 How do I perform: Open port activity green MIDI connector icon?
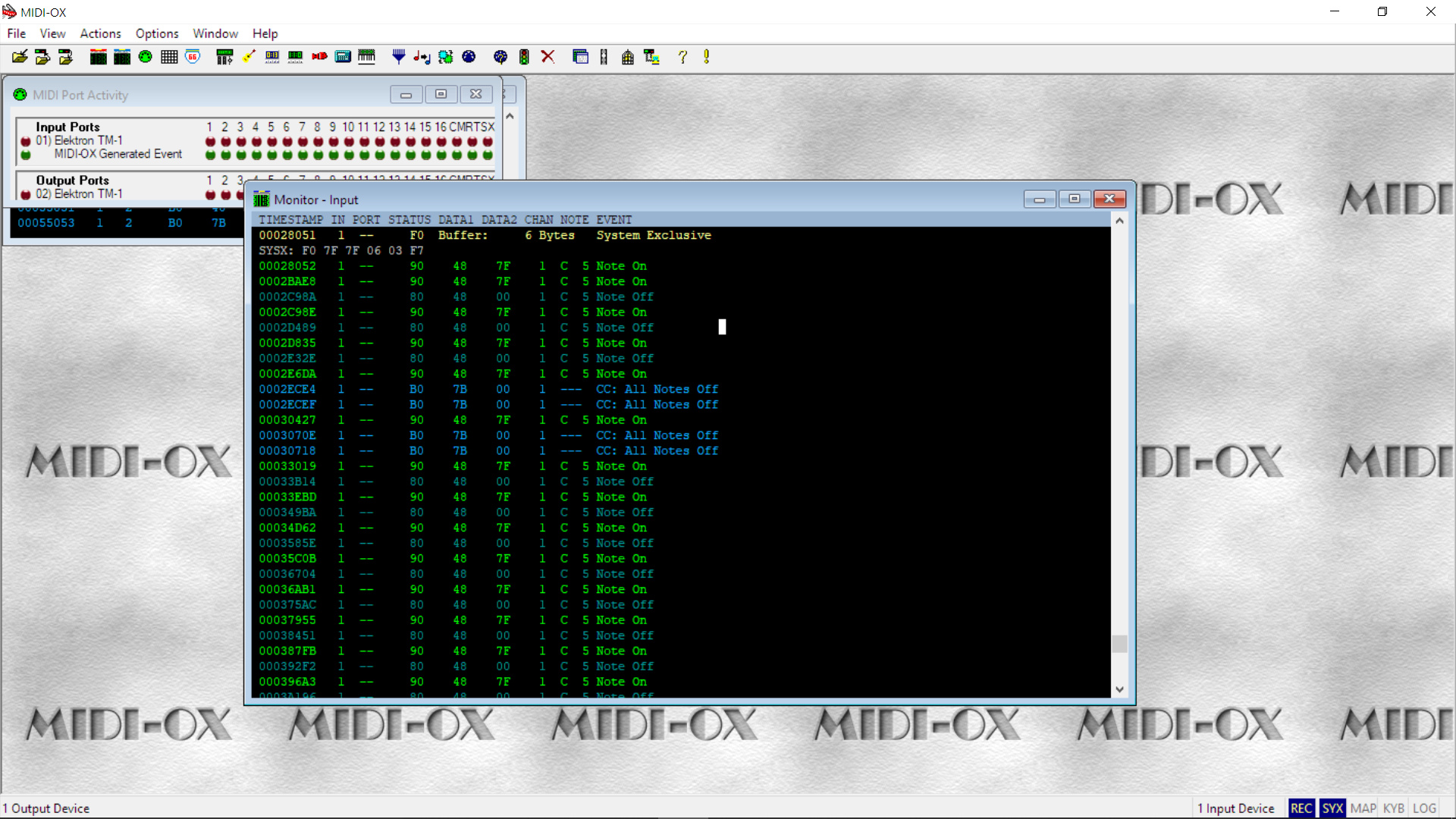click(x=146, y=57)
